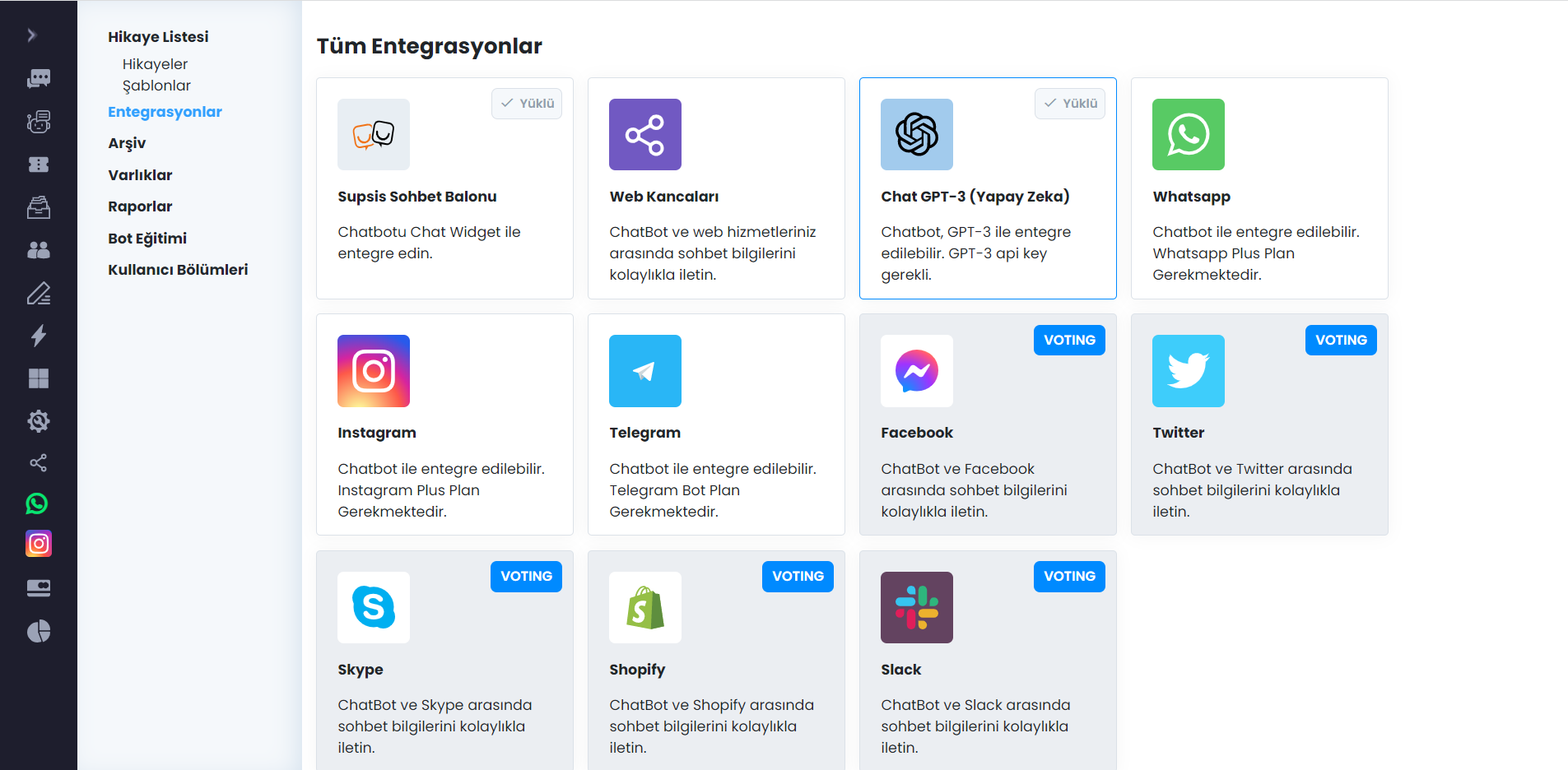Image resolution: width=1568 pixels, height=770 pixels.
Task: Open the chat conversations icon in sidebar
Action: [39, 78]
